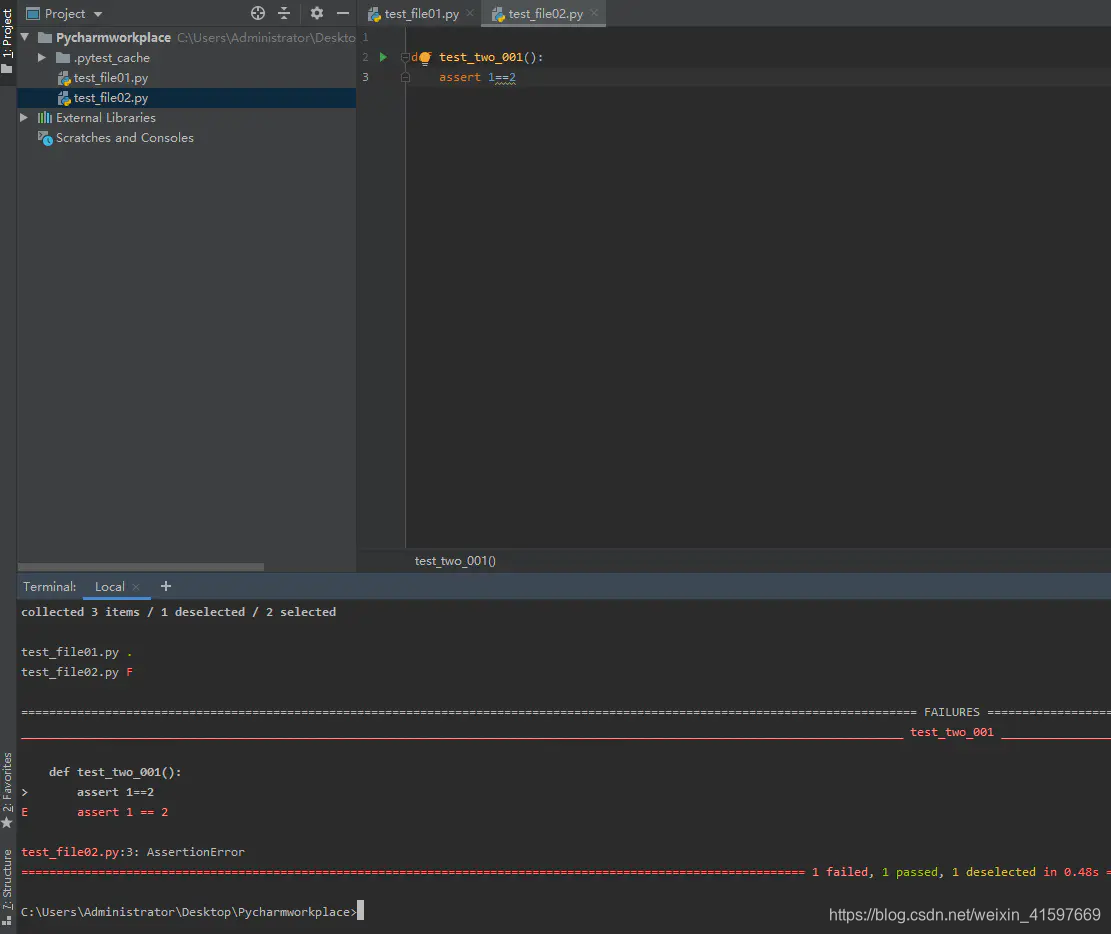Click the Terminal: panel label
Screen dimensions: 1111x934
50,587
